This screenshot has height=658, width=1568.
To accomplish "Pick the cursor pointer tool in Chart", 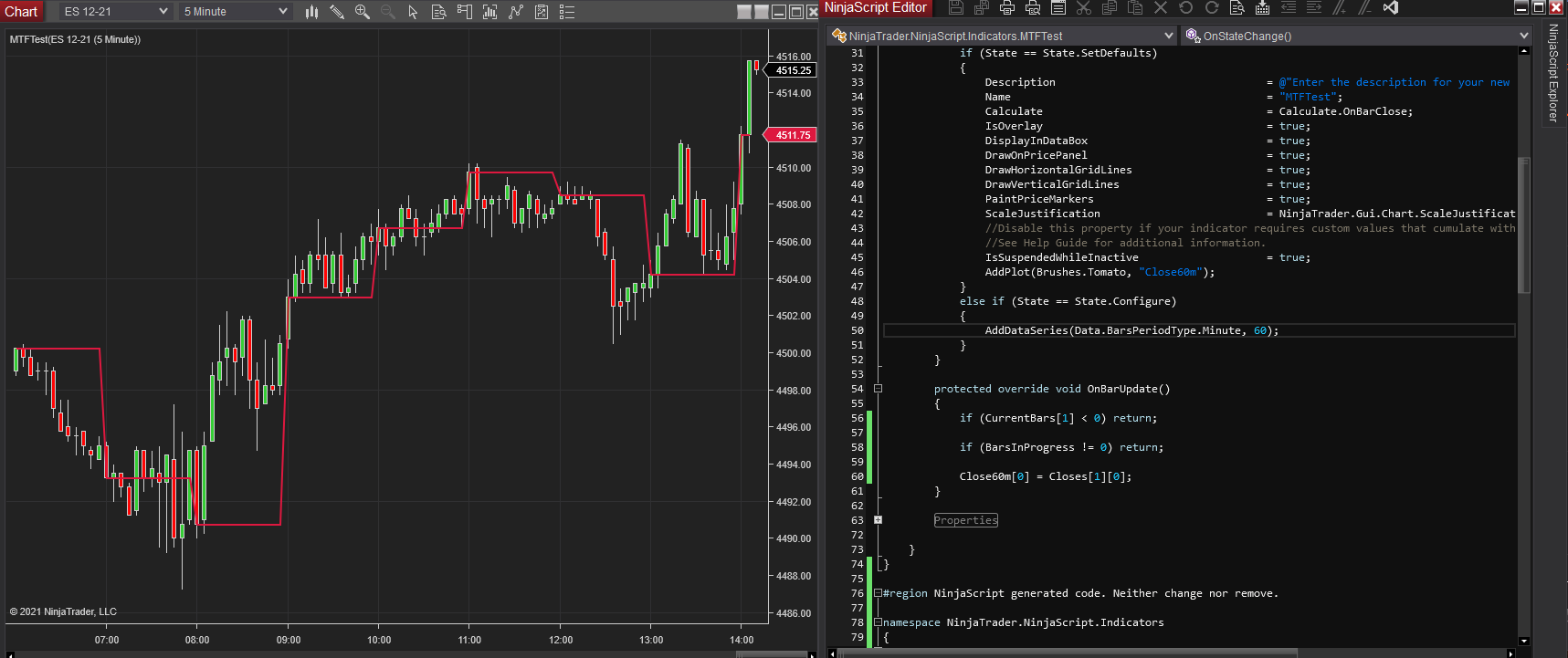I will coord(414,12).
